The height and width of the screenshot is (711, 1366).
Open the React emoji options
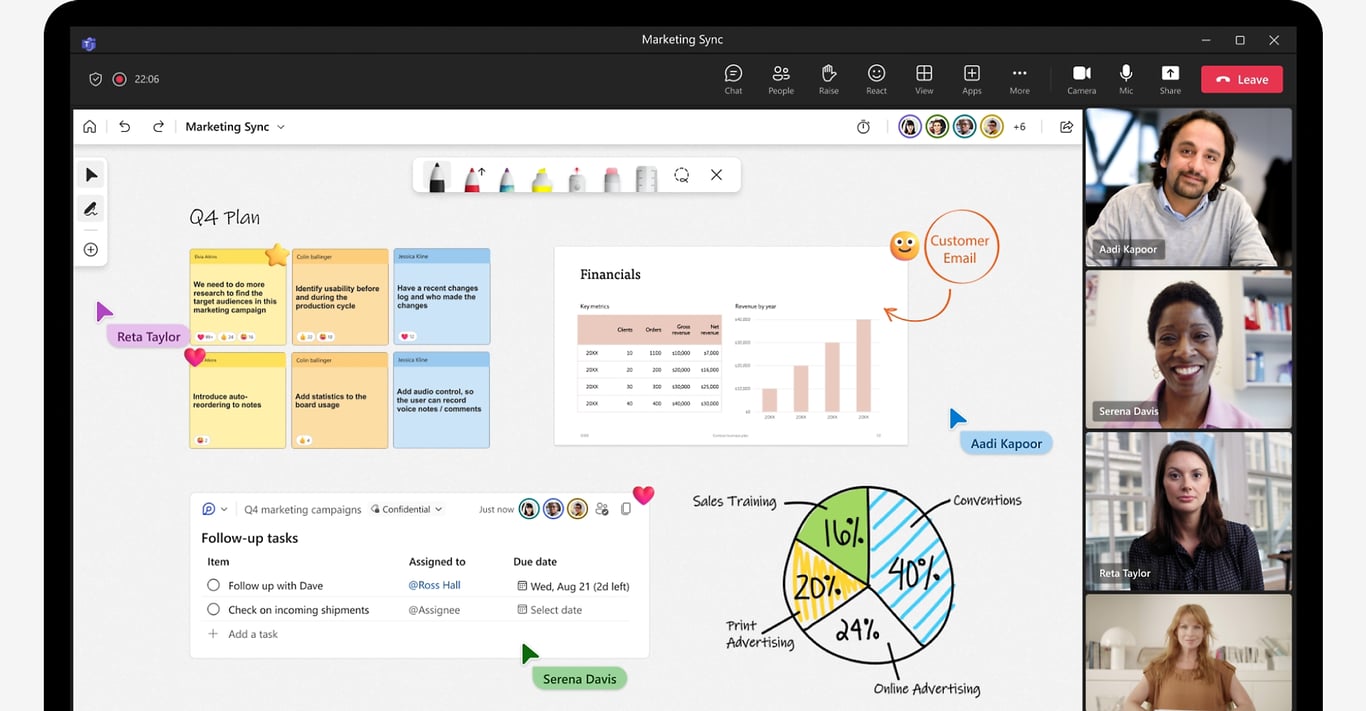[x=877, y=79]
